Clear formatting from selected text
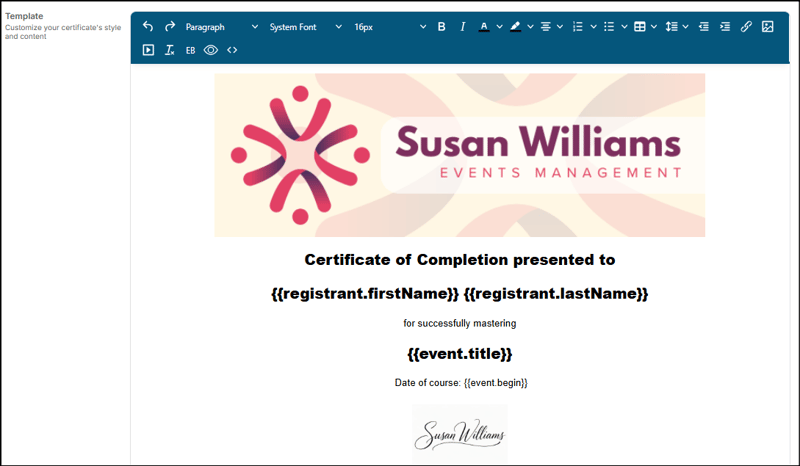The height and width of the screenshot is (466, 800). pos(169,50)
